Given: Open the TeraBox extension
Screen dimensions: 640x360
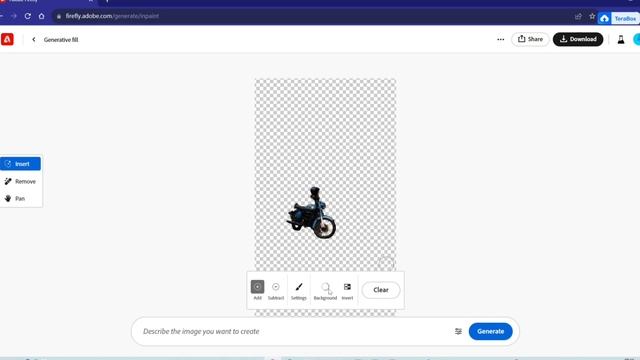Looking at the screenshot, I should 618,18.
